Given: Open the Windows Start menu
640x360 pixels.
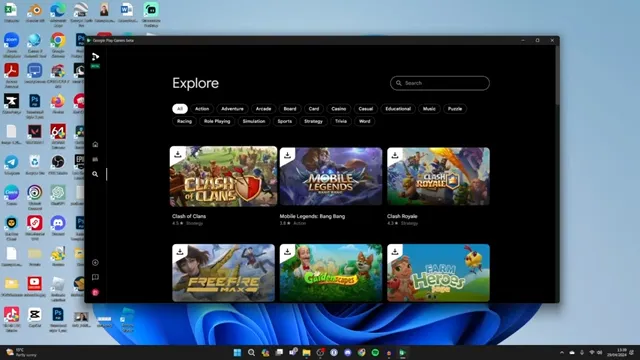Looking at the screenshot, I should (x=237, y=353).
